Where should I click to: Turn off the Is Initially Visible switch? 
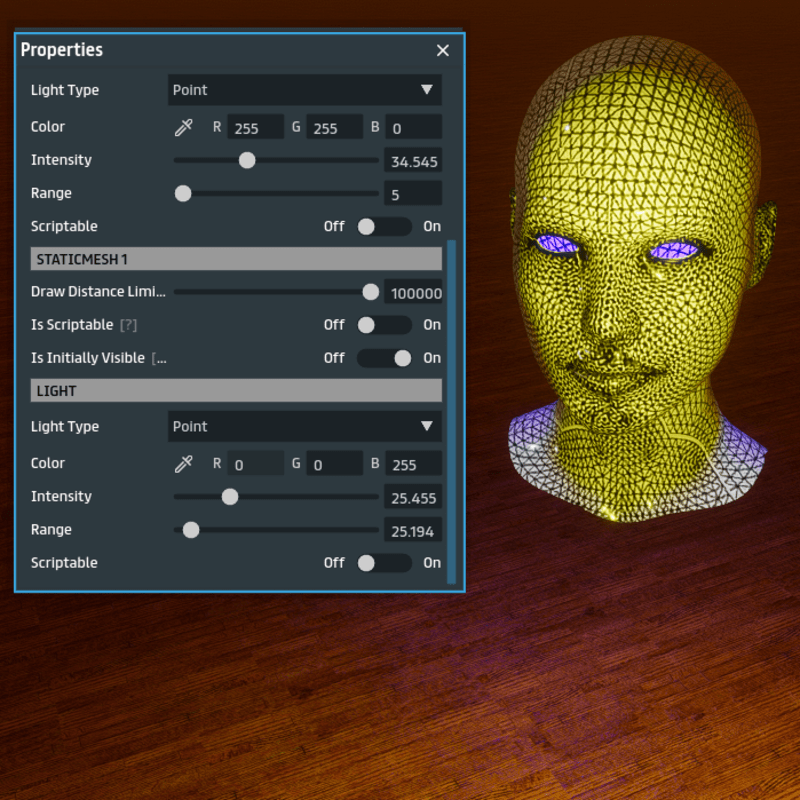pos(384,358)
